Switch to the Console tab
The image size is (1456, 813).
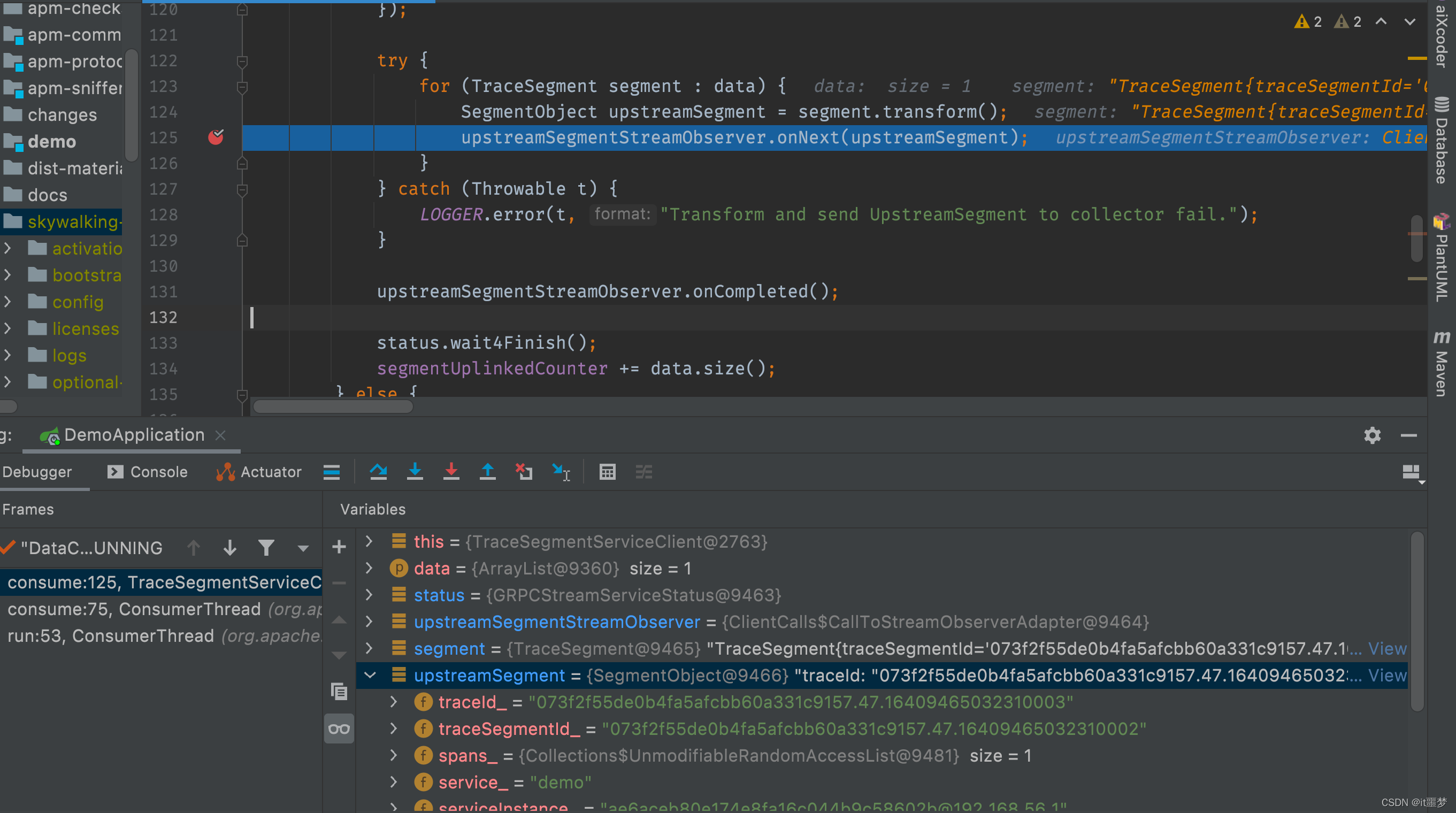(147, 472)
